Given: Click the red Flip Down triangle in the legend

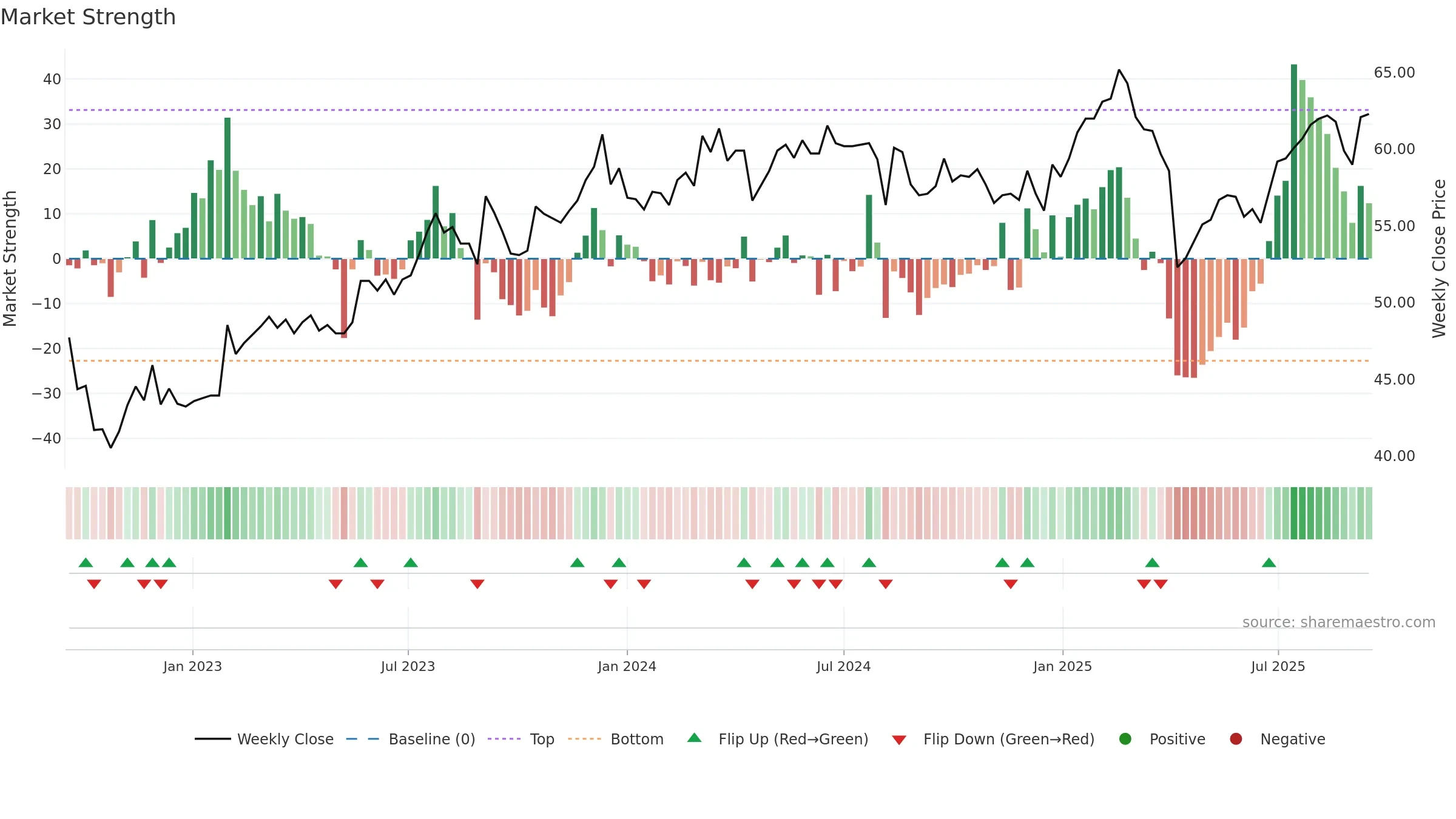Looking at the screenshot, I should pyautogui.click(x=899, y=740).
